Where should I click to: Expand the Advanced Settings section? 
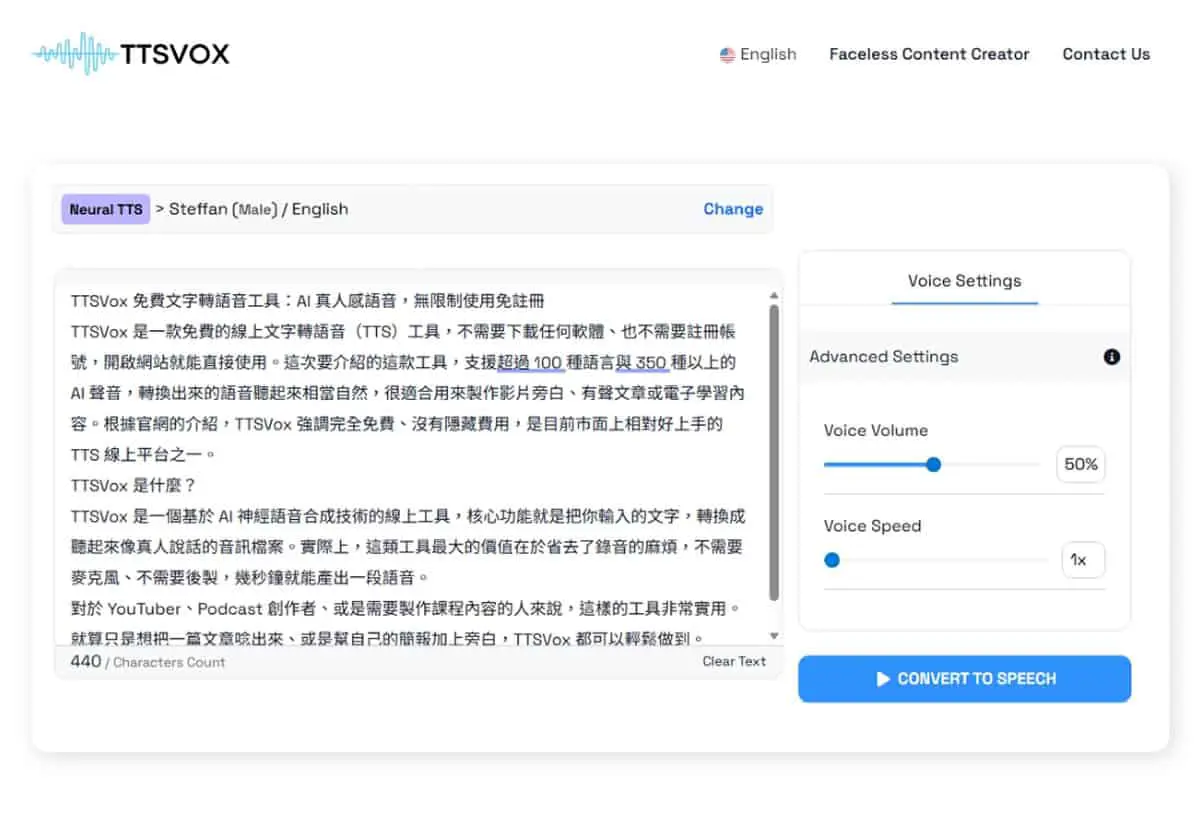(964, 357)
